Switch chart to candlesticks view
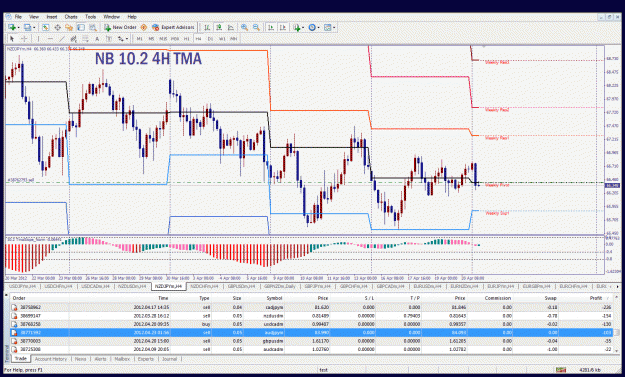The height and width of the screenshot is (377, 625). tap(219, 27)
